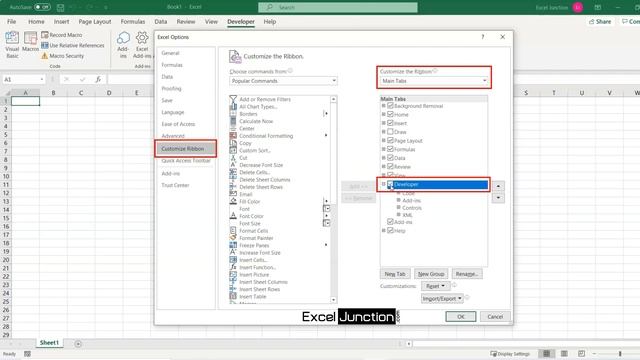Toggle the Developer tab checkbox
The image size is (640, 360).
(x=390, y=184)
